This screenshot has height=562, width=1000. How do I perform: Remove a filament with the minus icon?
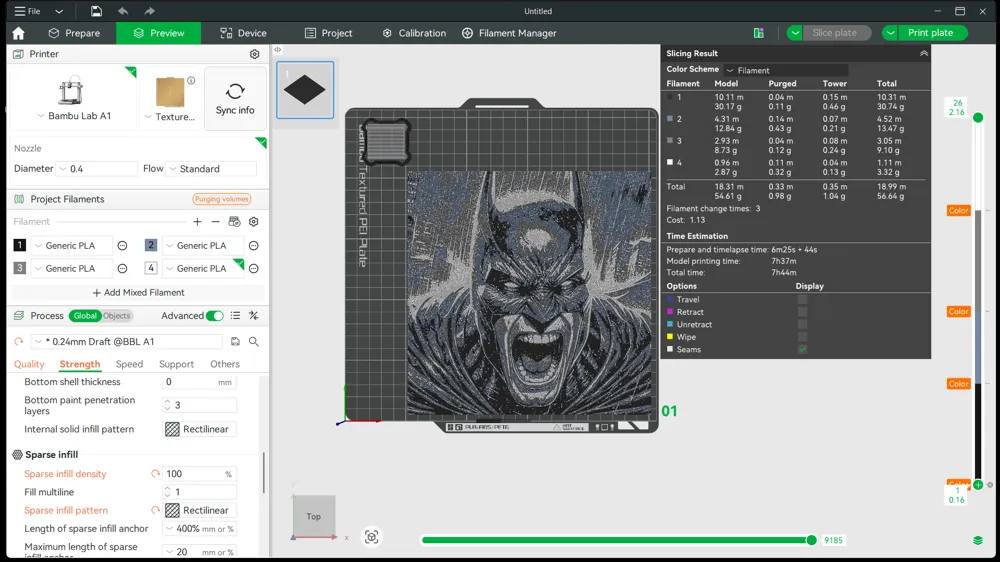216,221
